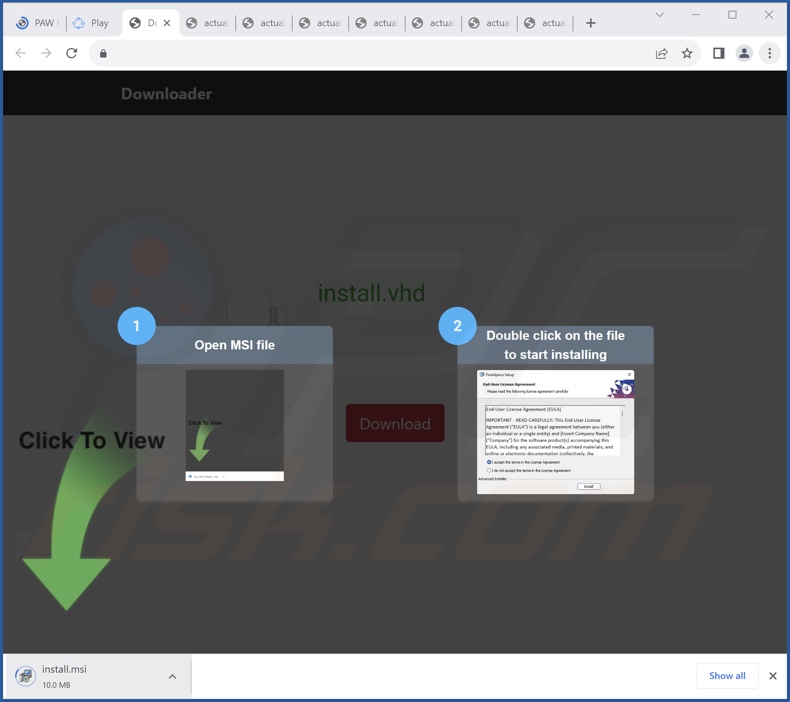
Task: Click the install.msi file icon
Action: point(25,676)
